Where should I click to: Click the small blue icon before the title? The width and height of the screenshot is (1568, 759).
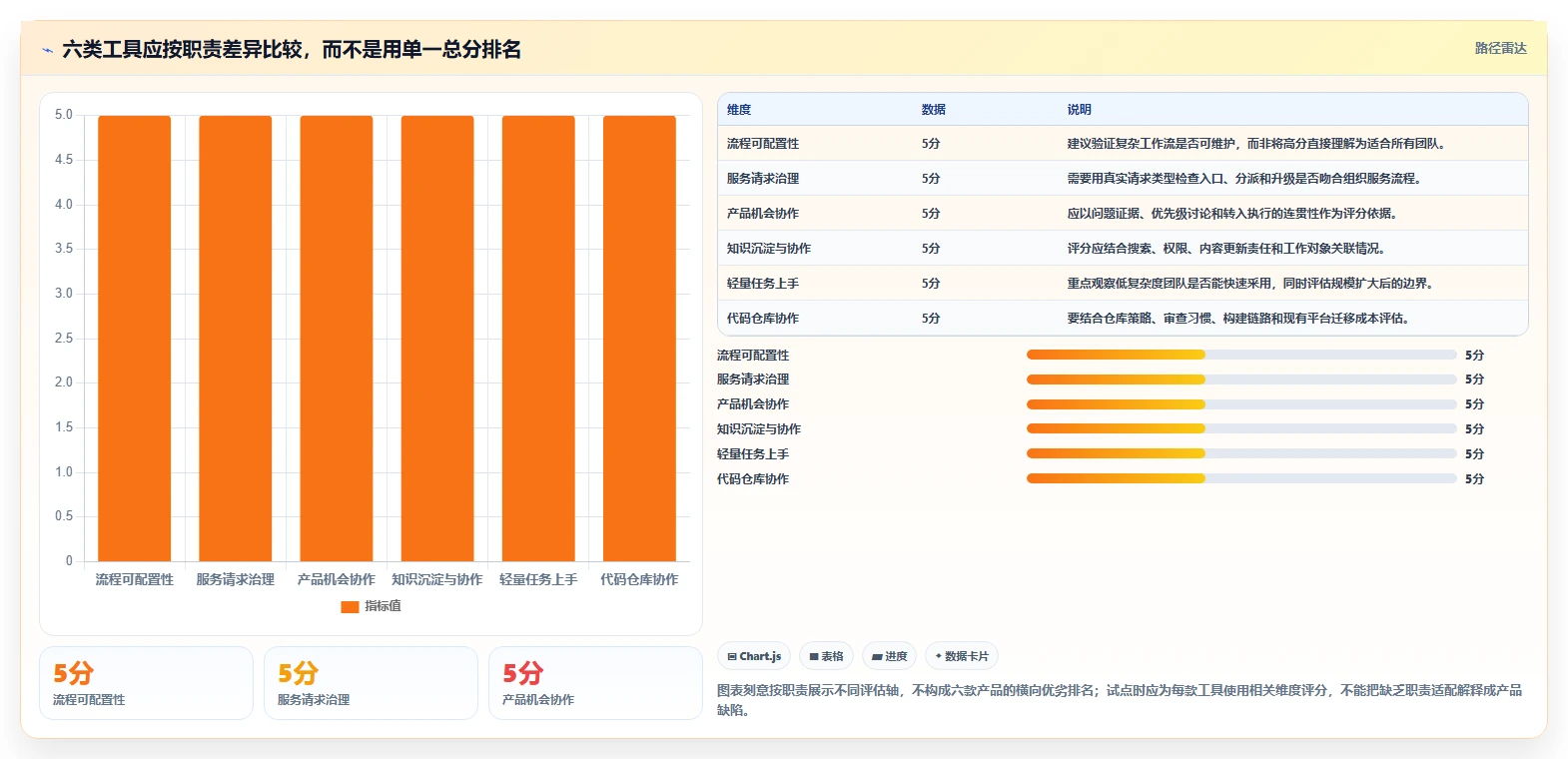pyautogui.click(x=47, y=50)
